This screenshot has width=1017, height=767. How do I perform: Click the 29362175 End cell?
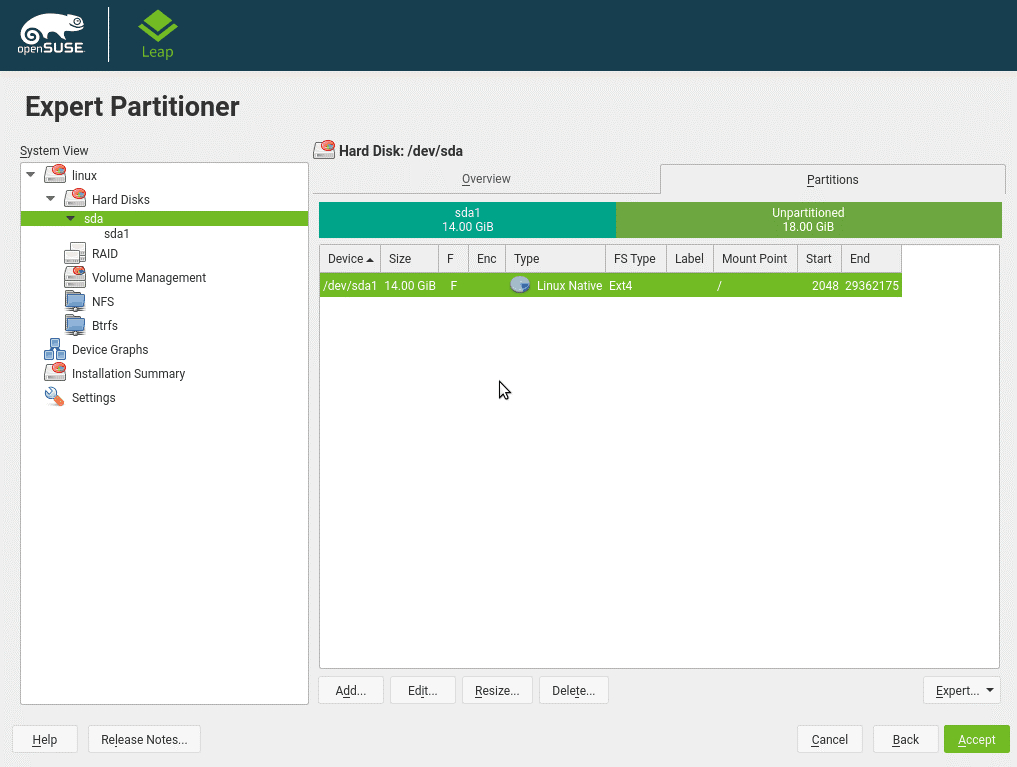872,285
